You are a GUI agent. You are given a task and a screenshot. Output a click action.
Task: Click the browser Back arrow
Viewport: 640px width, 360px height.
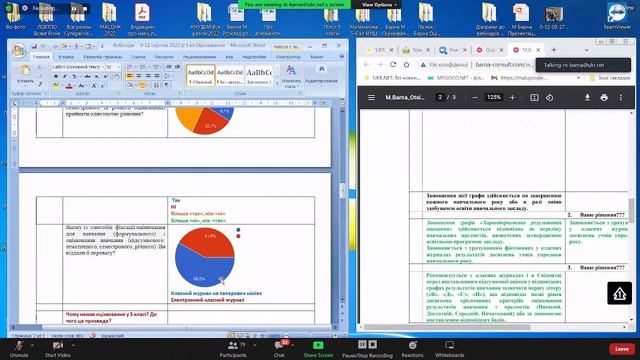pos(366,64)
